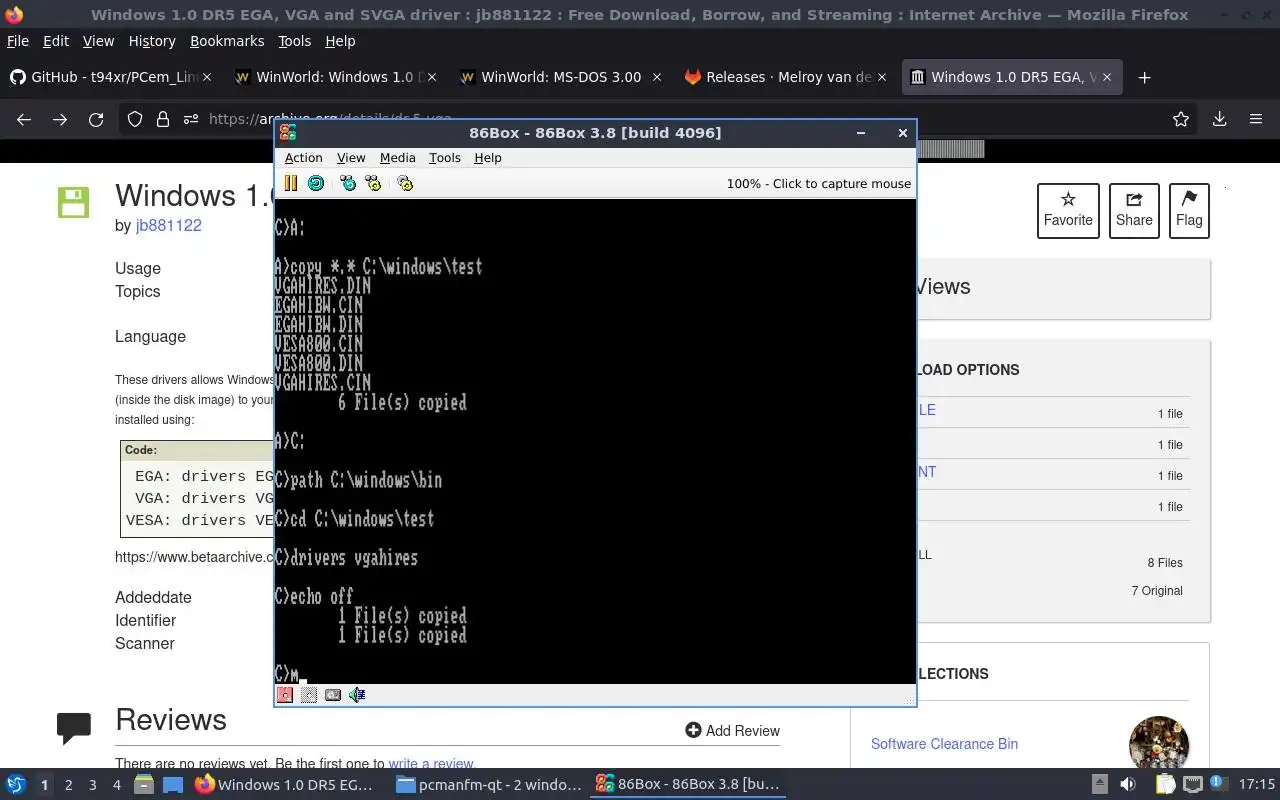Click sound speaker icon in 86Box status bar

[x=357, y=695]
